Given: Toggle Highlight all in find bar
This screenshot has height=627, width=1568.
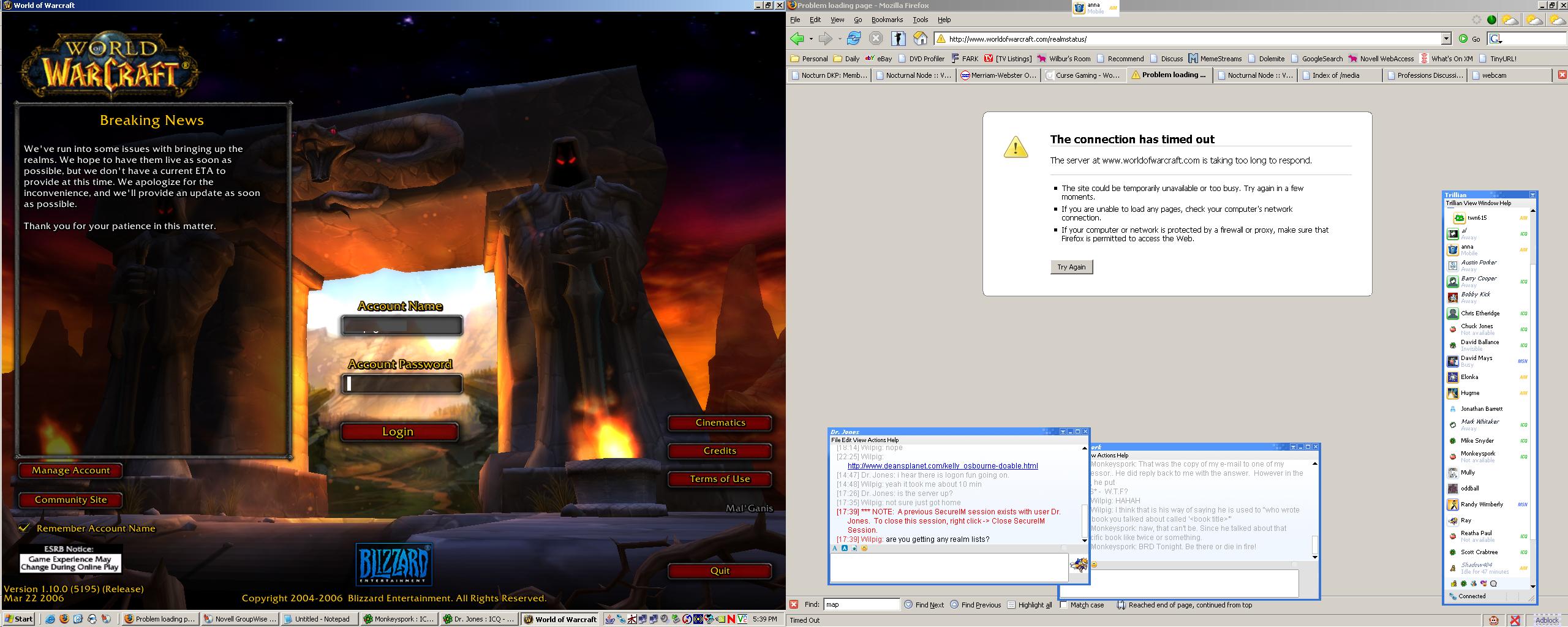Looking at the screenshot, I should pyautogui.click(x=1029, y=604).
